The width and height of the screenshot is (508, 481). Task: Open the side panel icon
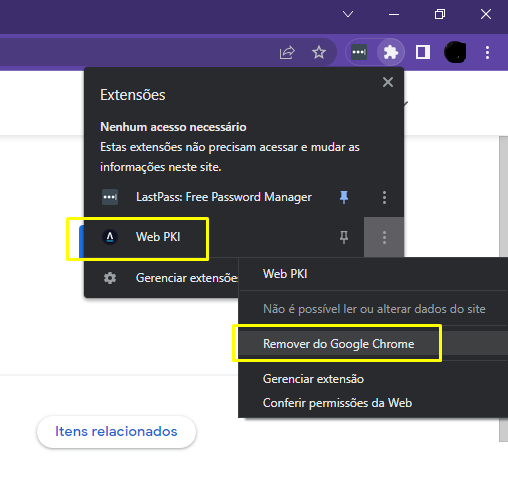(x=422, y=52)
